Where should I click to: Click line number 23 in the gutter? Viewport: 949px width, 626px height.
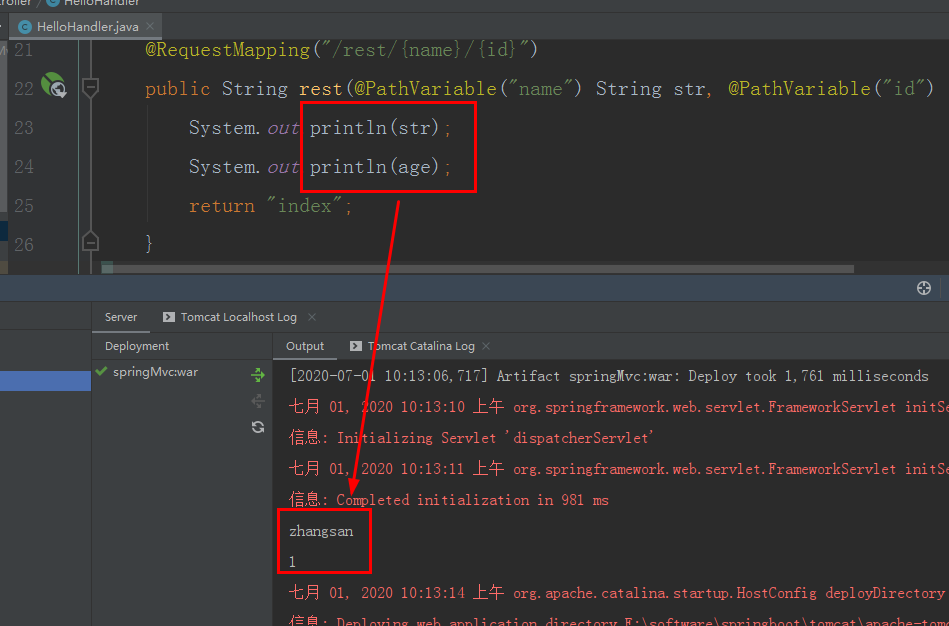24,127
